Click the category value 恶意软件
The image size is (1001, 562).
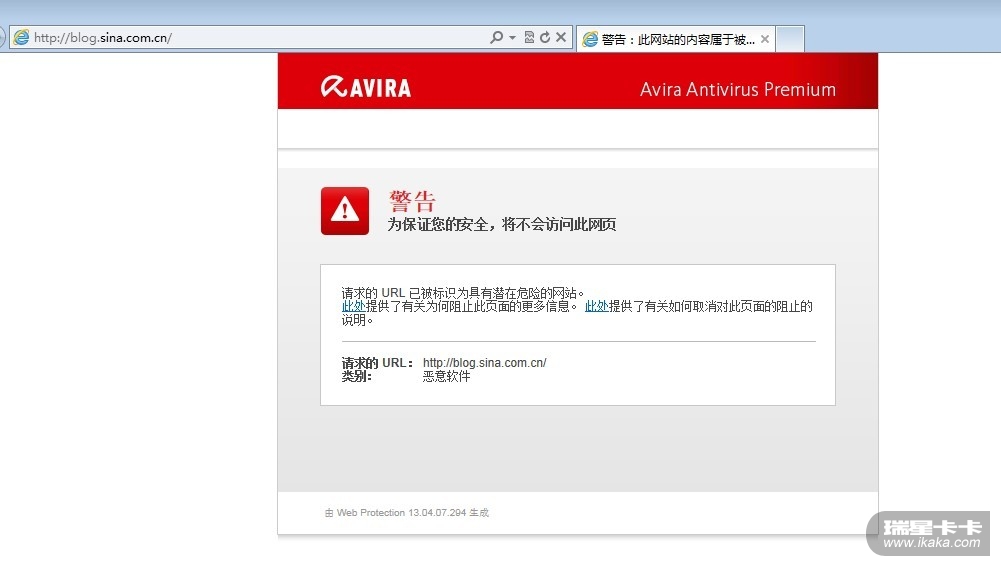[446, 377]
